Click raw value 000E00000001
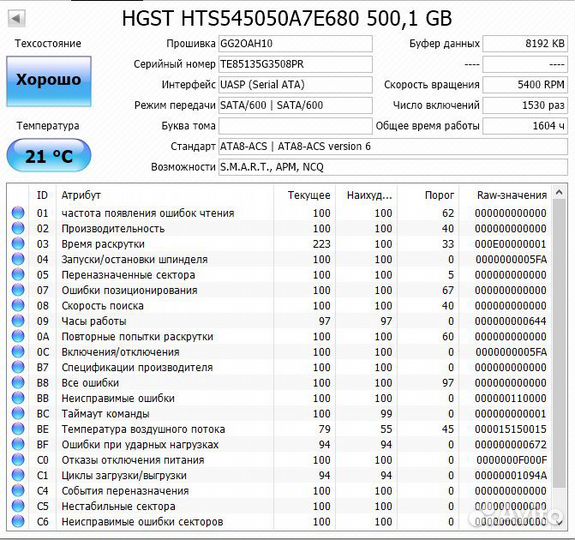575x540 pixels. click(510, 244)
